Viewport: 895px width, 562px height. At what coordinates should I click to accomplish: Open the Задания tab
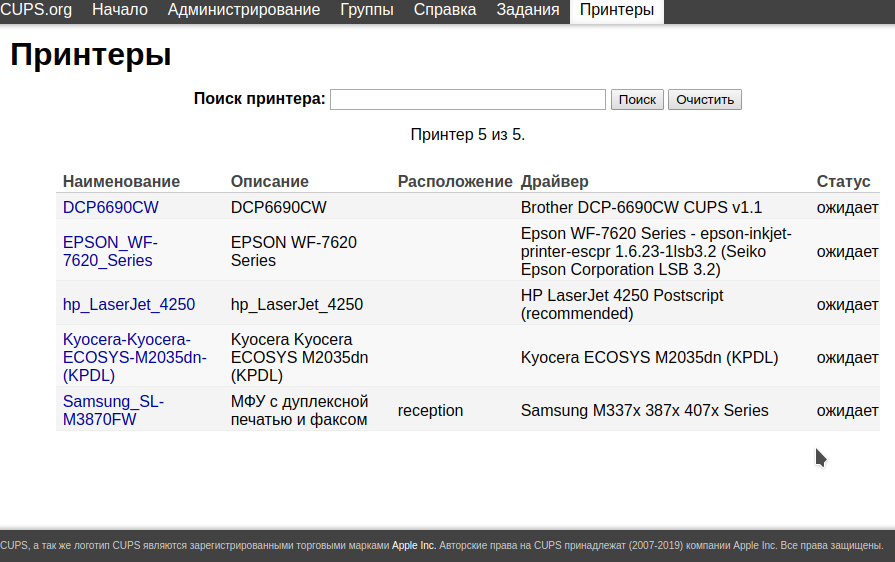[x=528, y=10]
